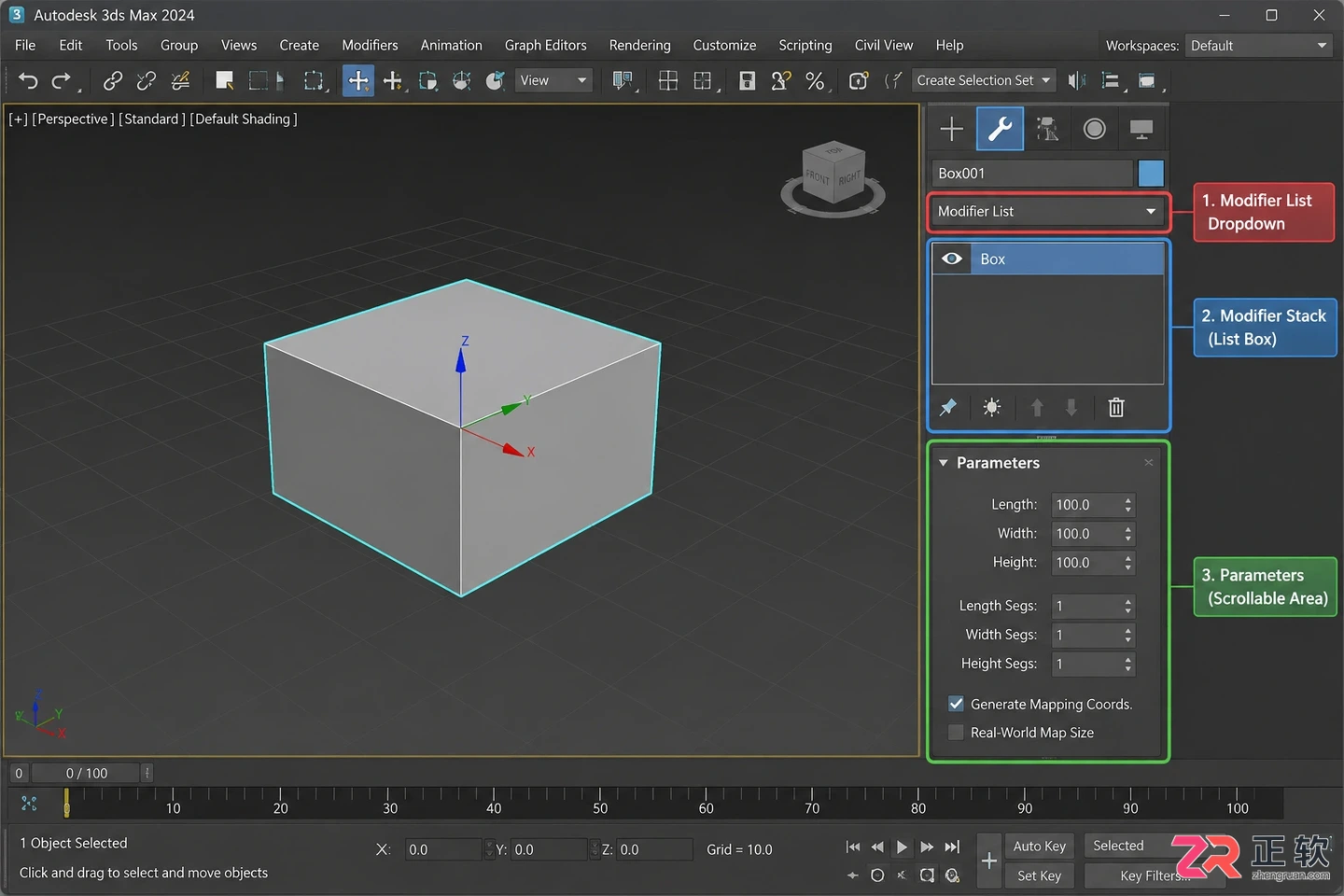Activate the Select Object tool
Viewport: 1344px width, 896px height.
(224, 81)
